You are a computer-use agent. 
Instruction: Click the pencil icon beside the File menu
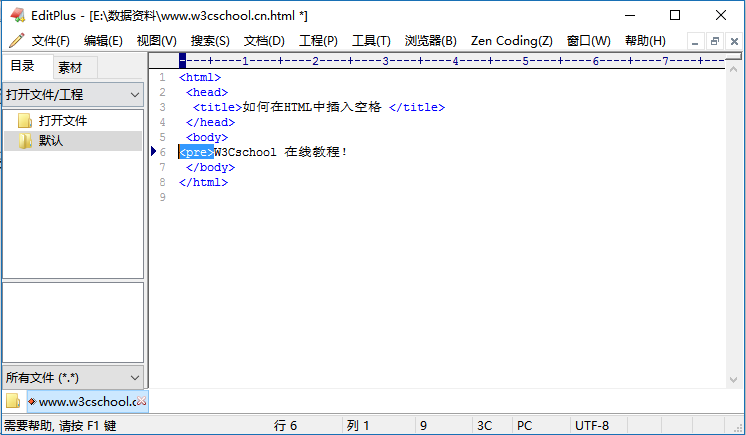16,41
